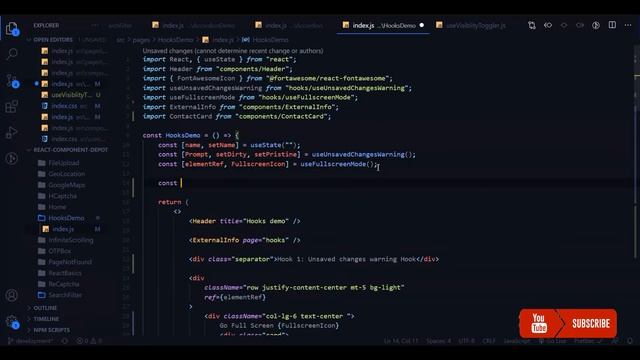Open notifications bell in status bar
This screenshot has width=640, height=360.
point(630,341)
